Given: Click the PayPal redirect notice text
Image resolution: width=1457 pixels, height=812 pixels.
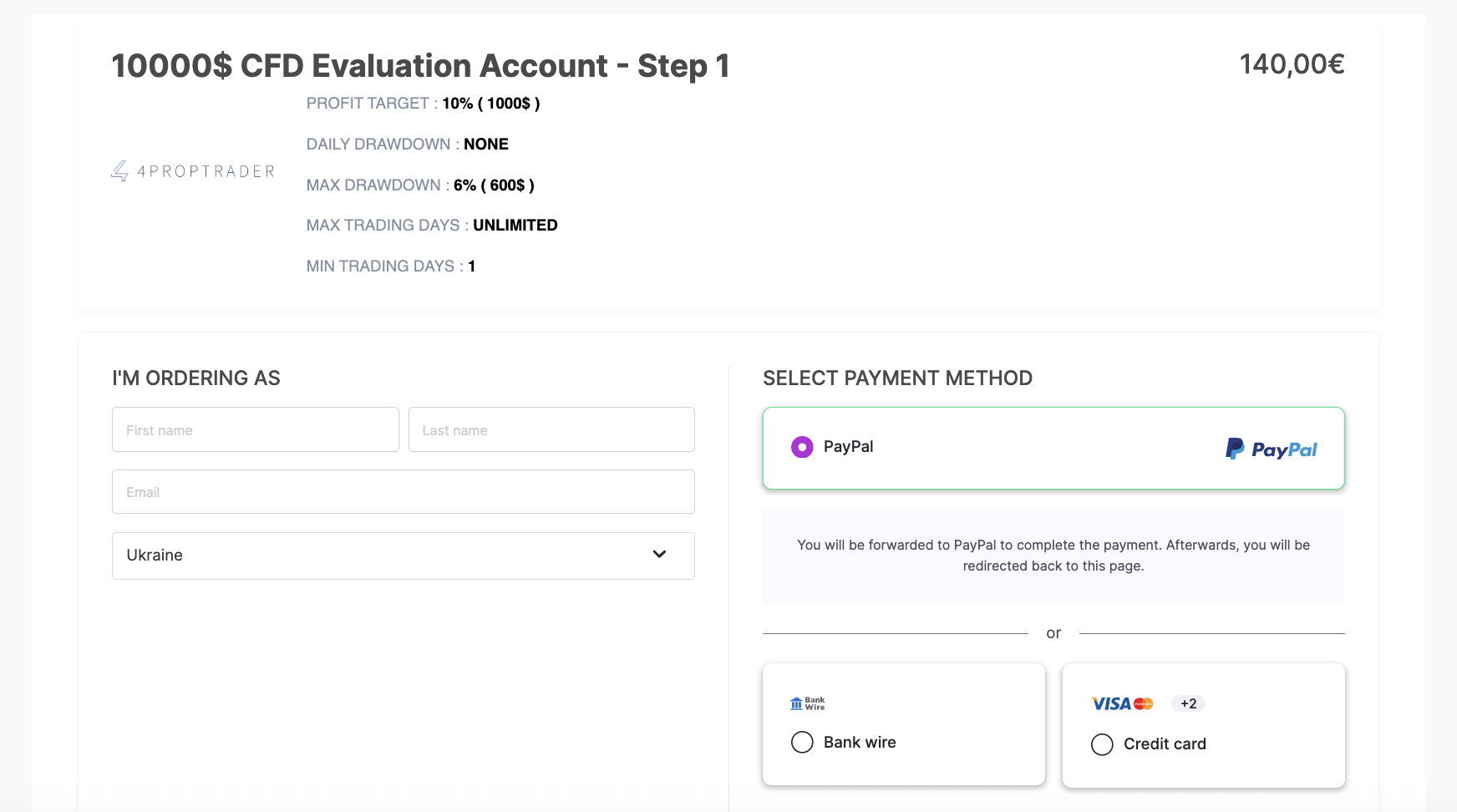Looking at the screenshot, I should 1053,556.
